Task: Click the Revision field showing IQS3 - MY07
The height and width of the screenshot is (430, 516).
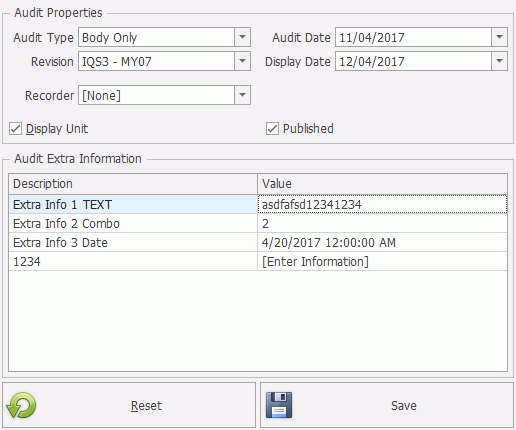Action: (156, 61)
